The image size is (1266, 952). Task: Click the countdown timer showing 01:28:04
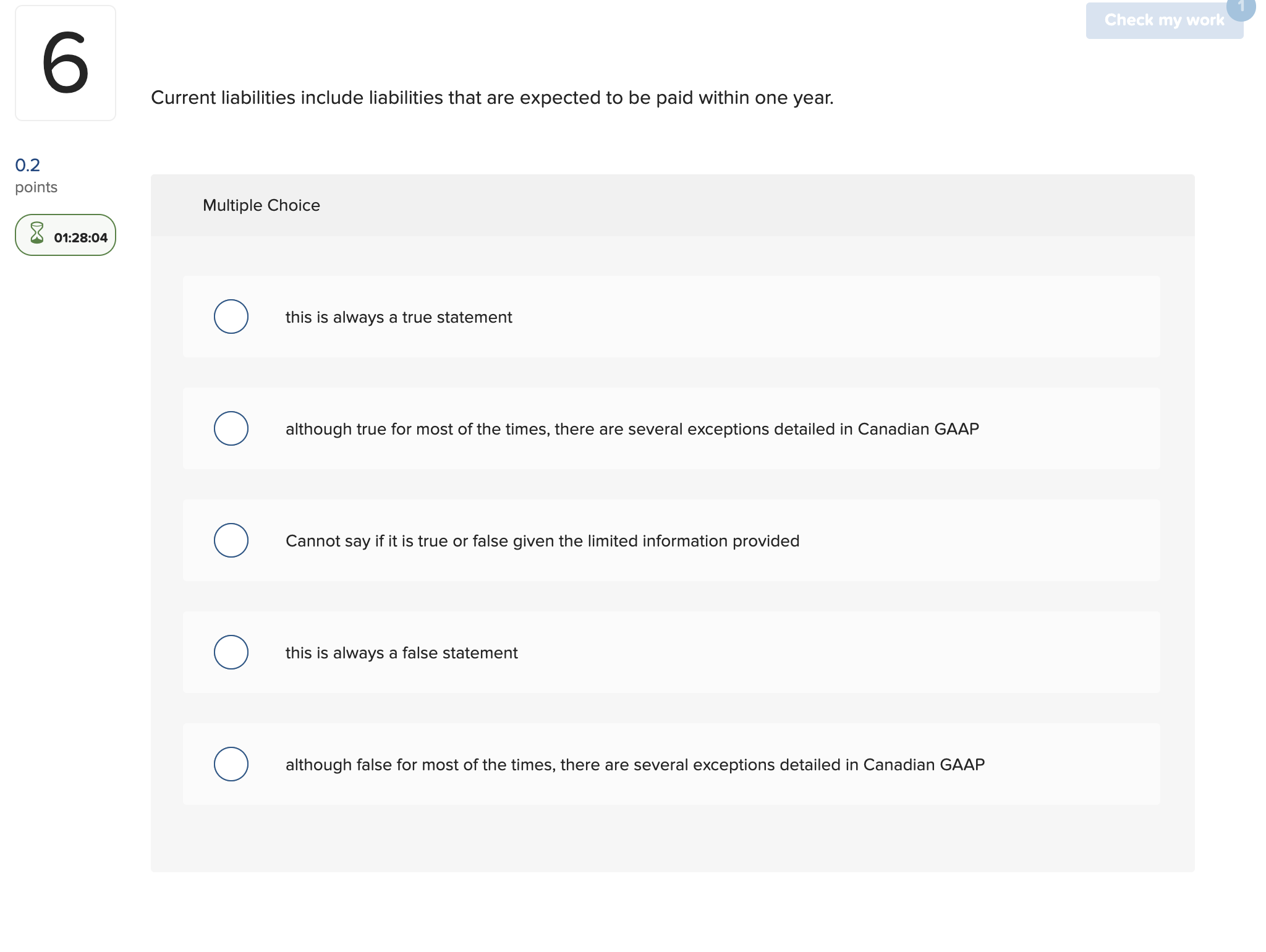click(x=80, y=236)
